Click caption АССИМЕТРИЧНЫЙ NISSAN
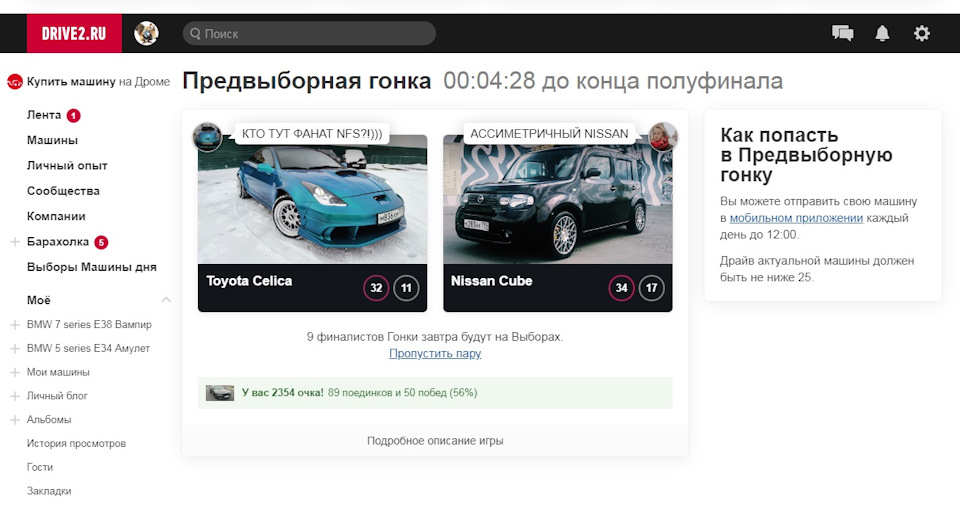Viewport: 960px width, 508px height. [x=549, y=134]
